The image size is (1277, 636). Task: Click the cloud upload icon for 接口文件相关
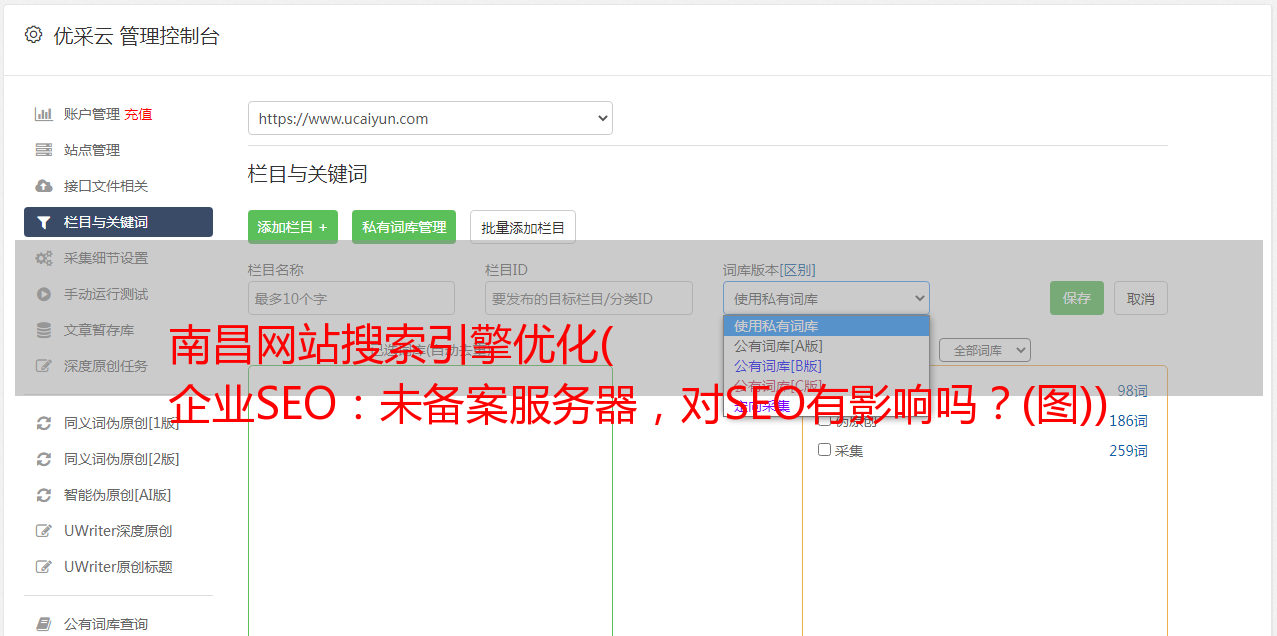click(43, 186)
